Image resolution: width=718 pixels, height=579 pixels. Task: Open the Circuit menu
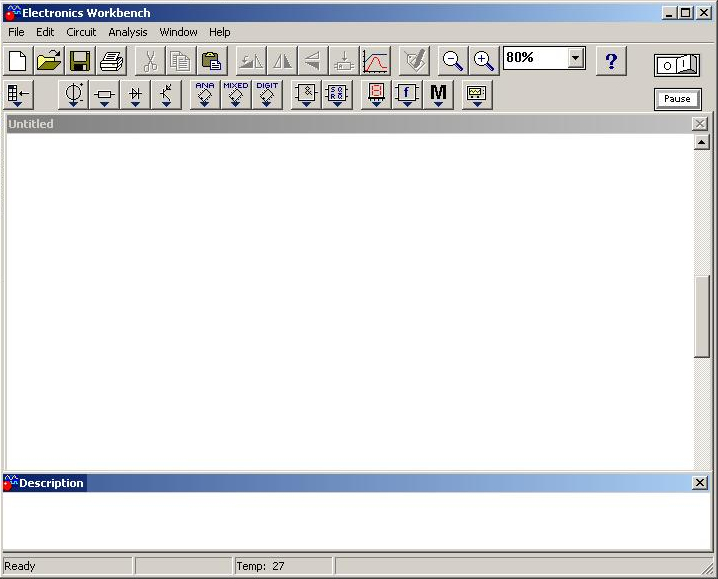tap(81, 32)
